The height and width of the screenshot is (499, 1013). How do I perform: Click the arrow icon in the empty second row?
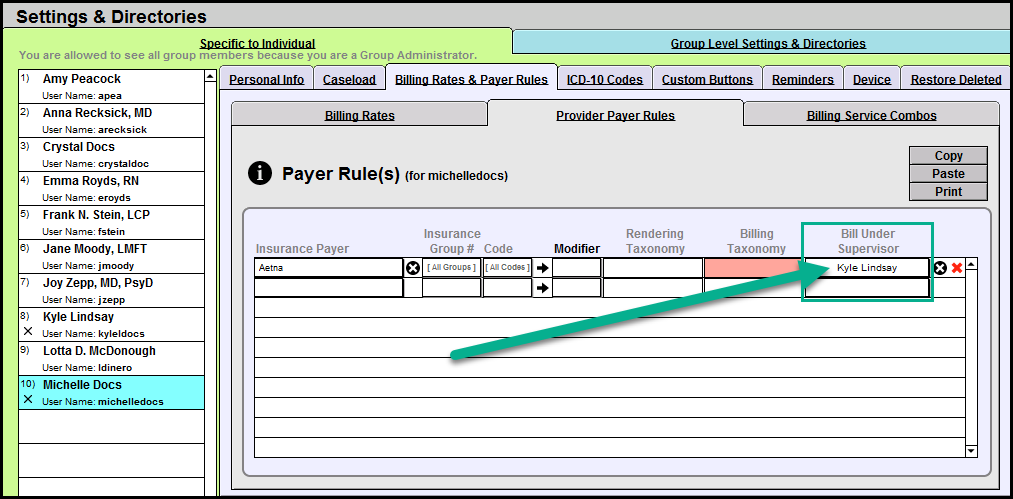[x=543, y=288]
